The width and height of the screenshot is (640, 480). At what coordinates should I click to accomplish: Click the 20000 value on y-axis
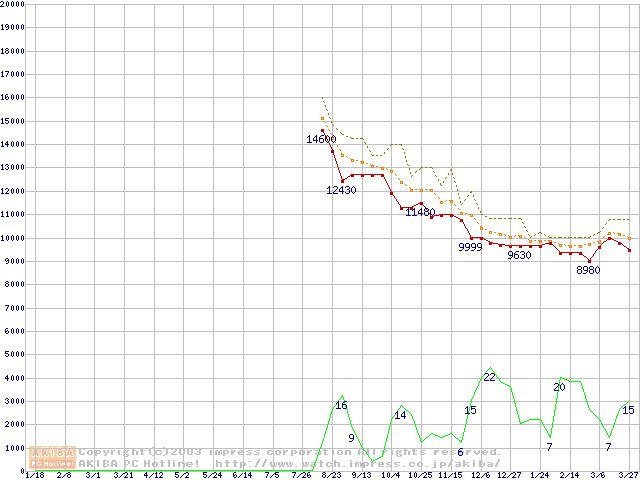click(x=12, y=4)
